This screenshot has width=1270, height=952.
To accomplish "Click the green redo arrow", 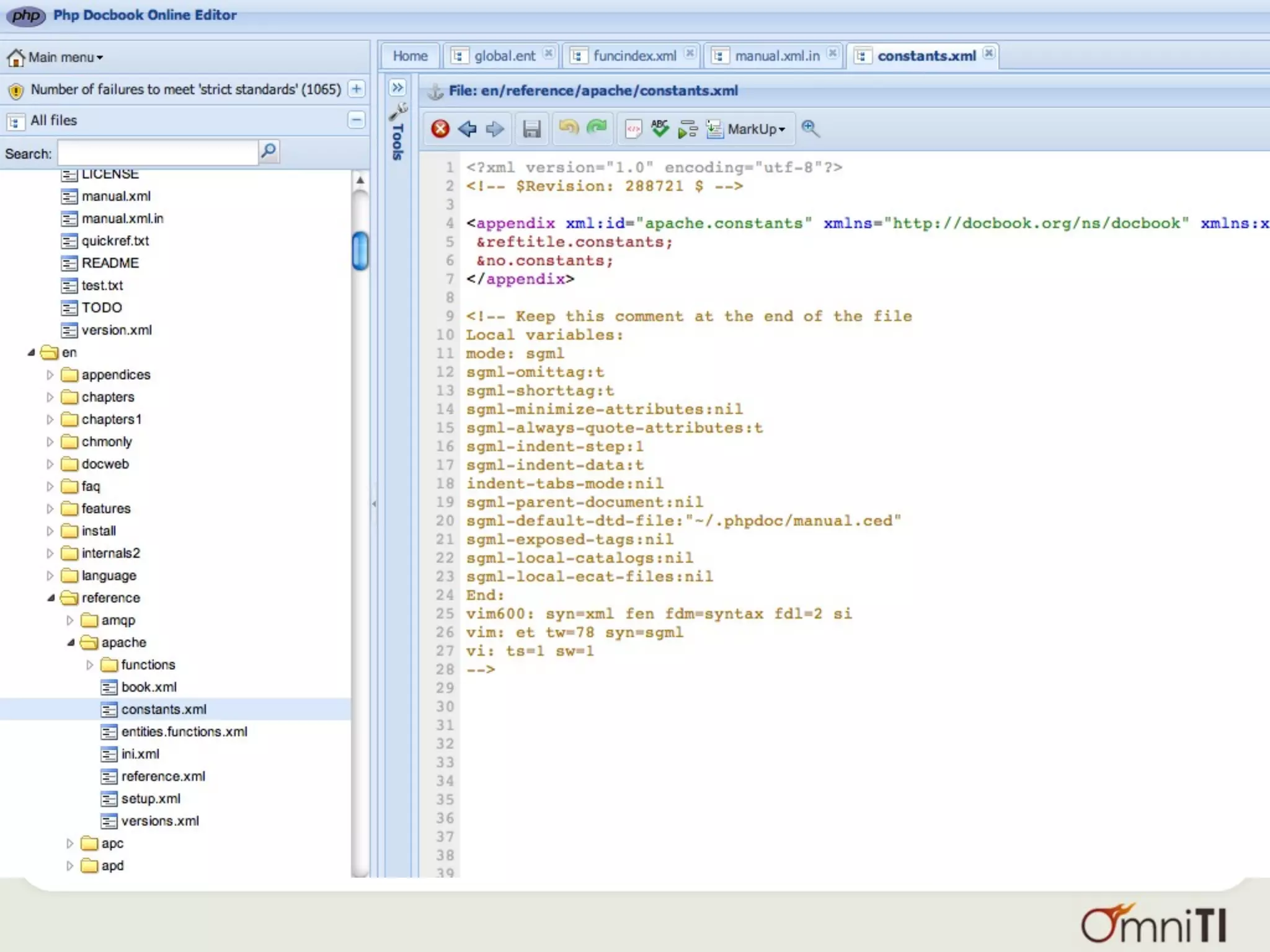I will point(597,128).
